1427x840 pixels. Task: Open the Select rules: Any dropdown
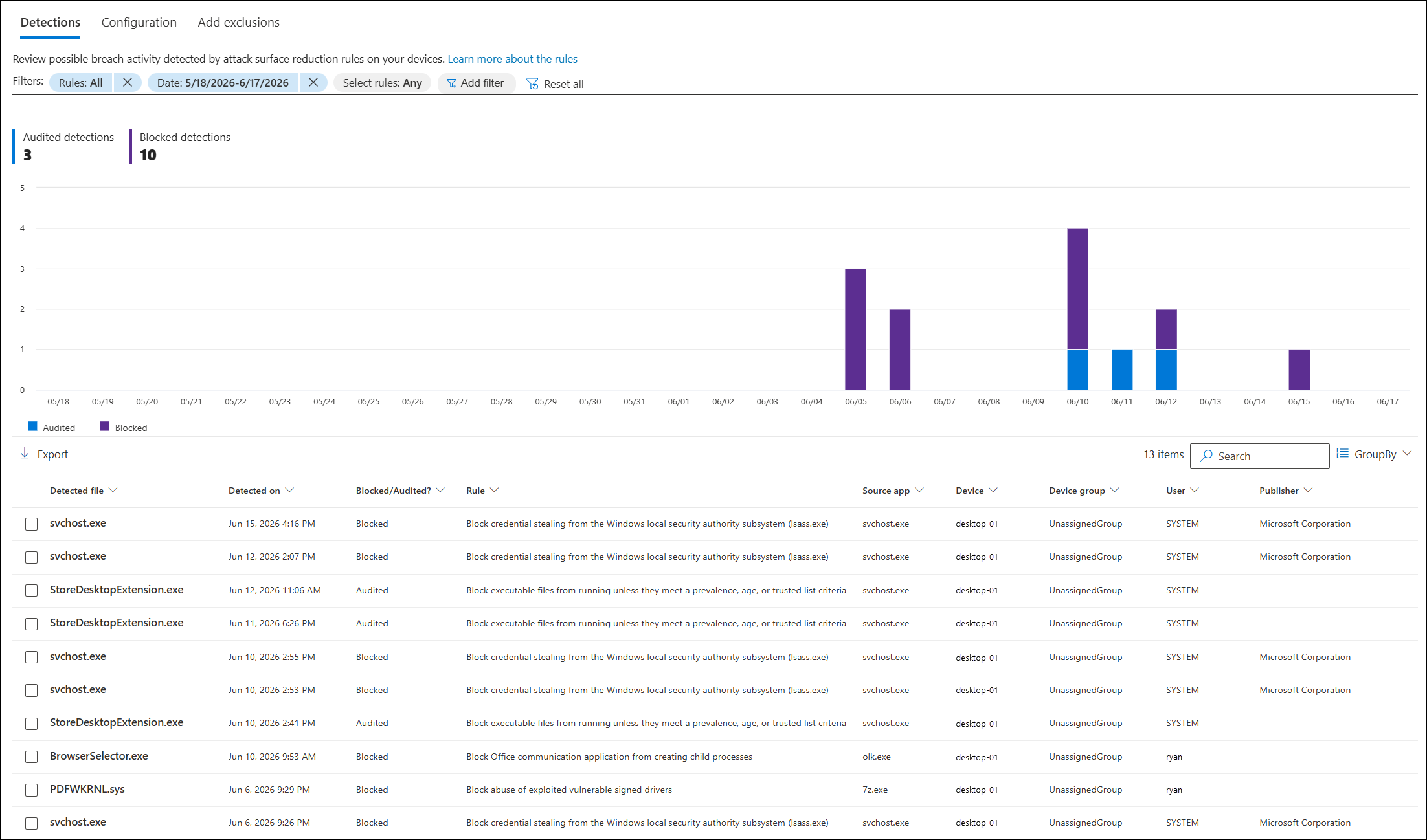tap(382, 83)
